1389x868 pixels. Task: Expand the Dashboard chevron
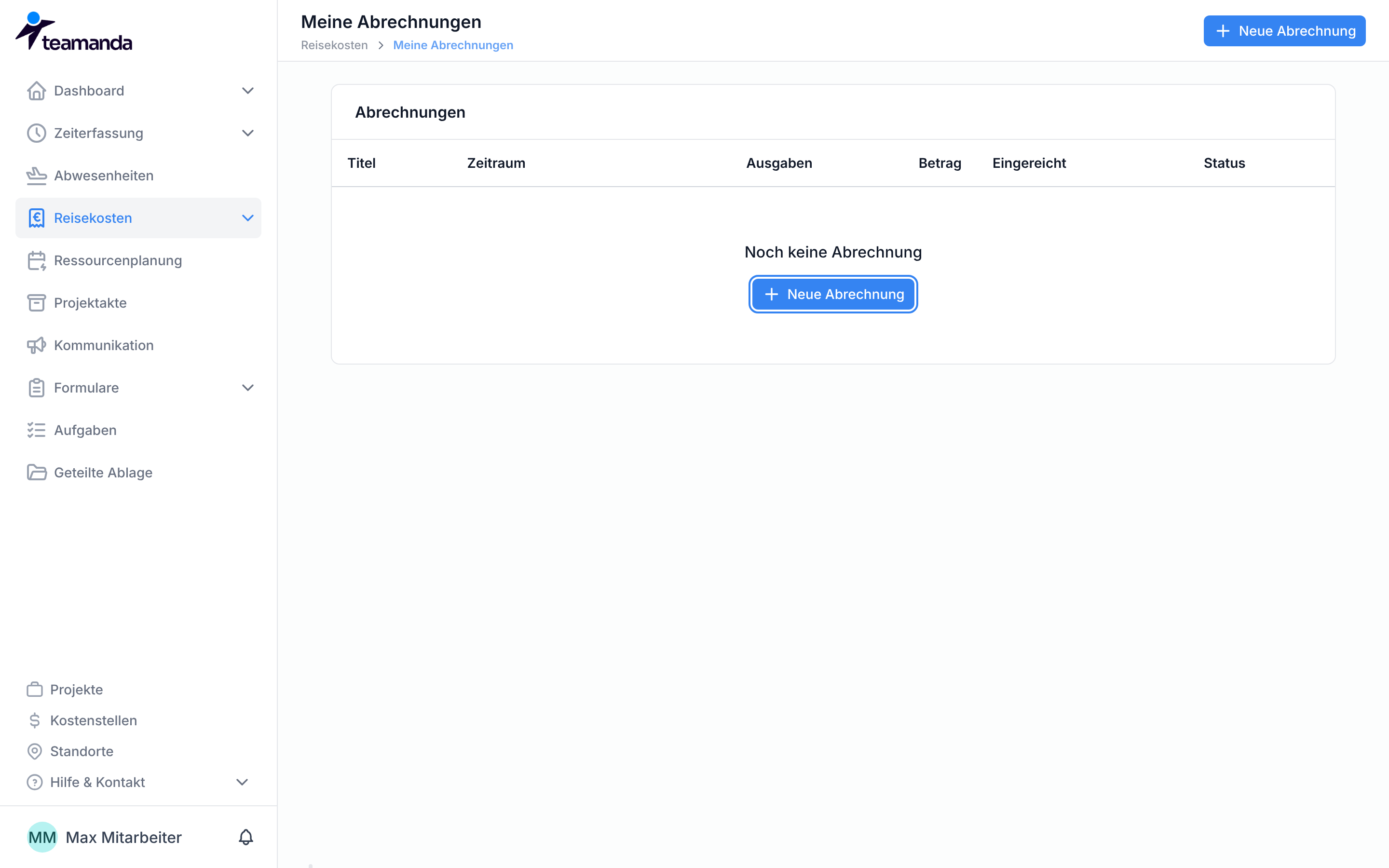click(x=248, y=91)
